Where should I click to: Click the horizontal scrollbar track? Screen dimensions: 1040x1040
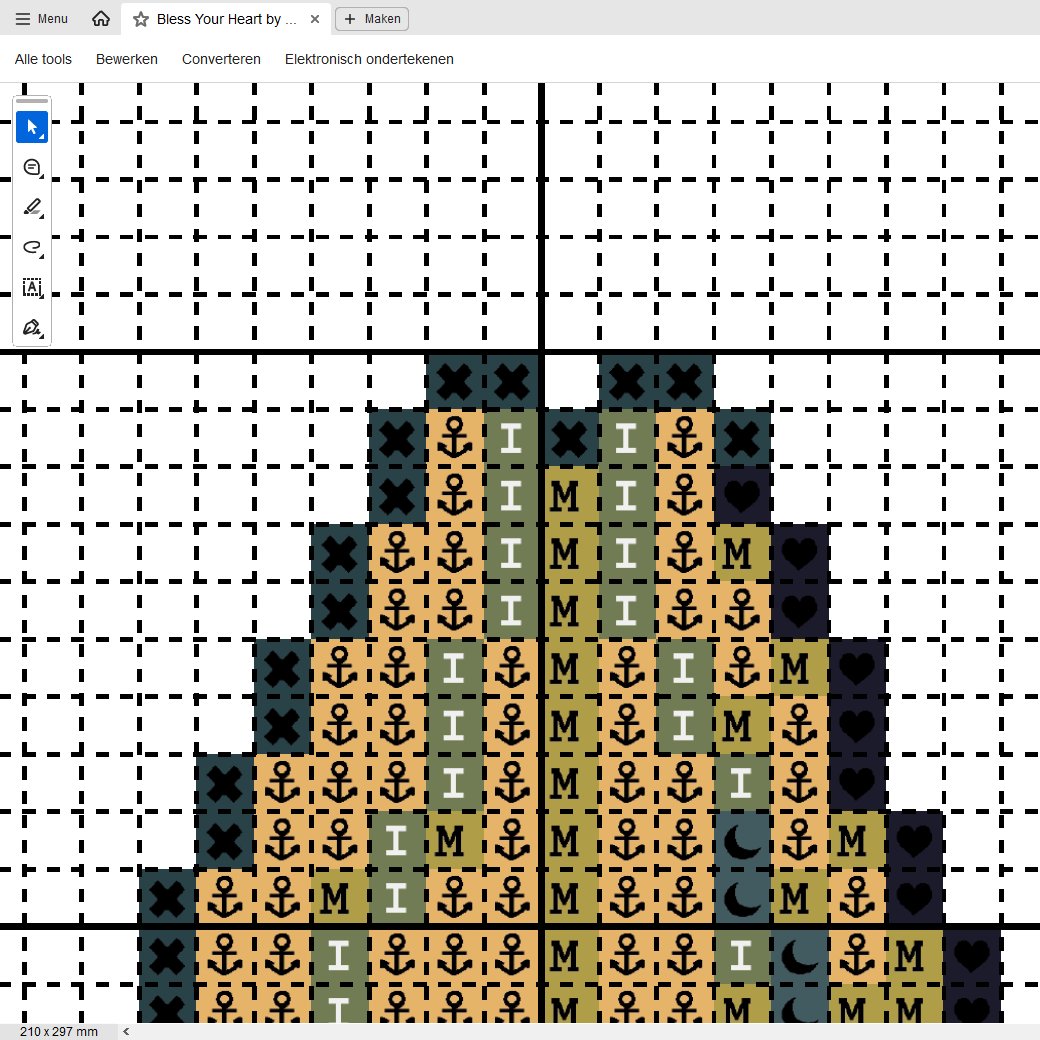pyautogui.click(x=580, y=1031)
